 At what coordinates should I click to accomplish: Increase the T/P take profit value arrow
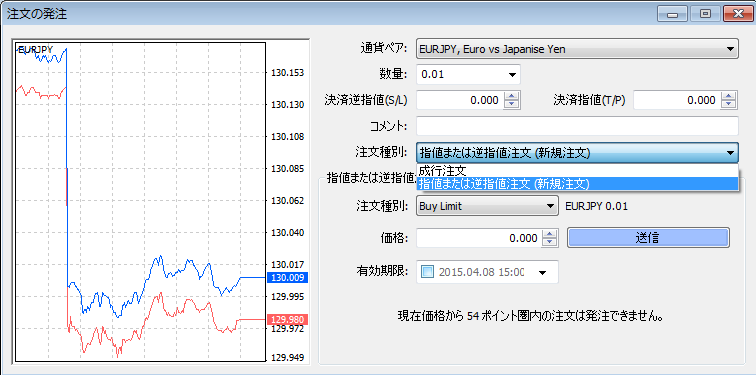(x=729, y=96)
